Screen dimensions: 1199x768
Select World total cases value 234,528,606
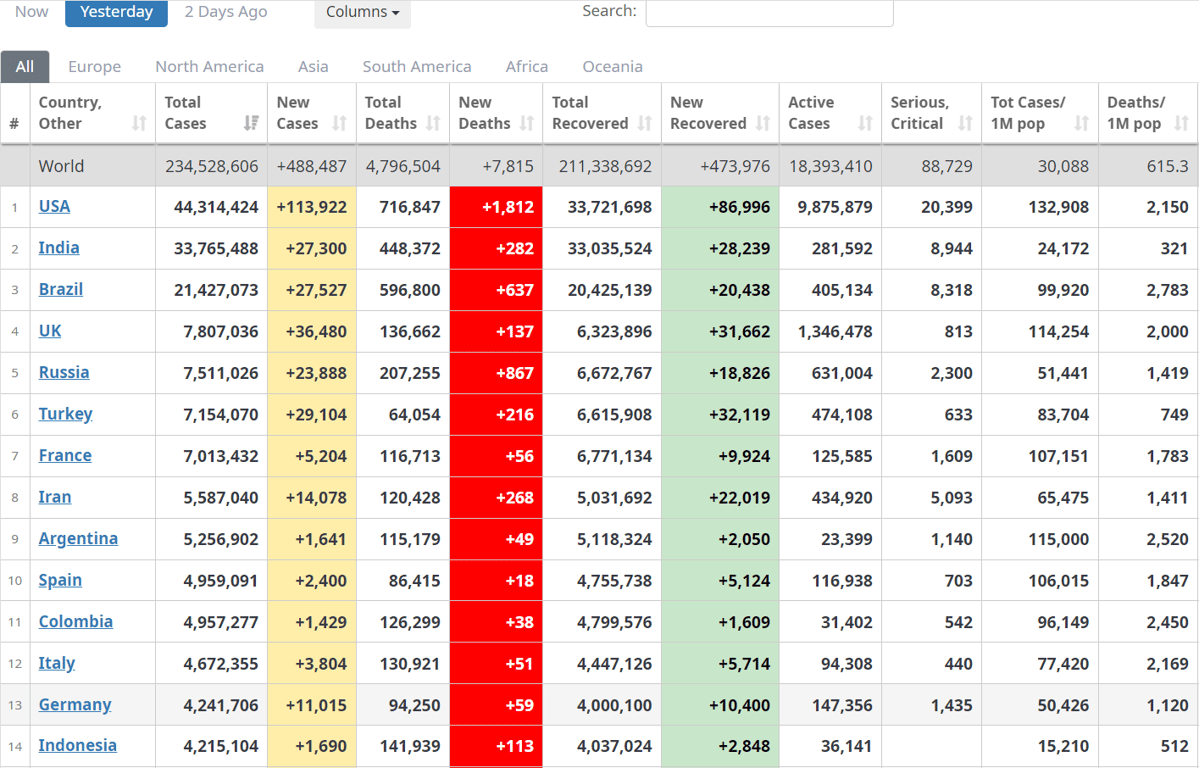pyautogui.click(x=212, y=166)
